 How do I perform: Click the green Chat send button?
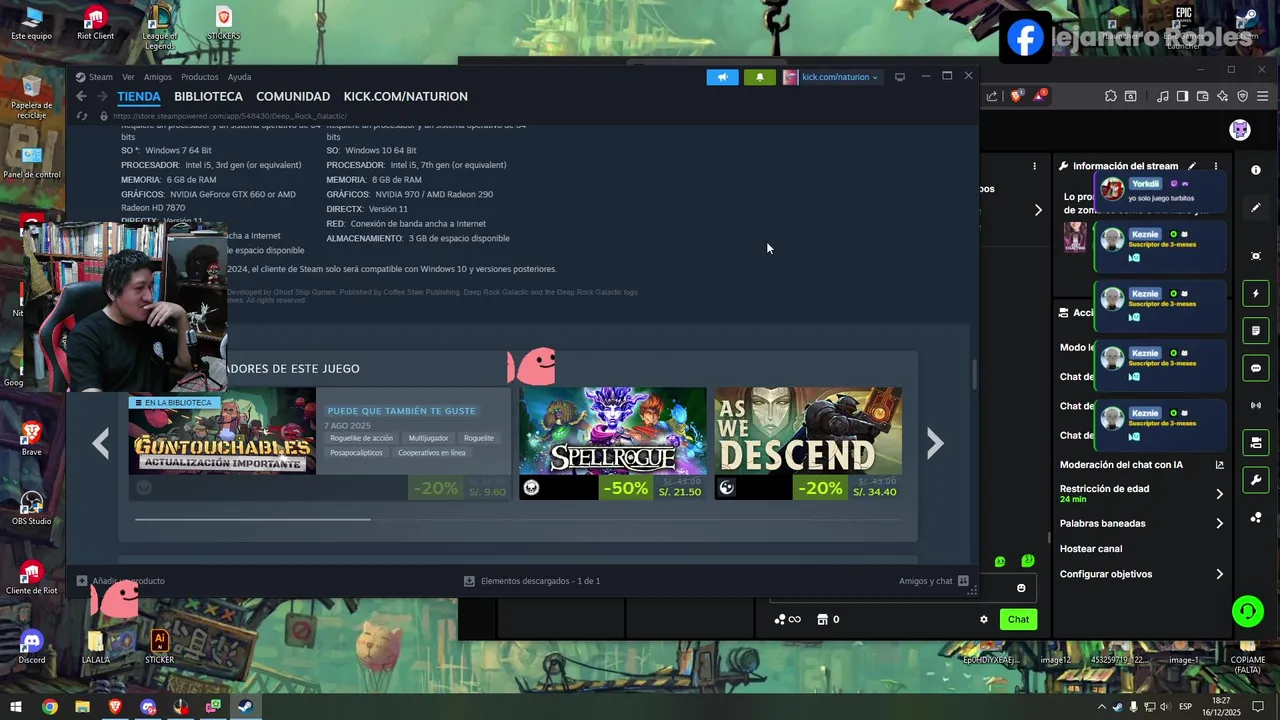click(x=1018, y=619)
